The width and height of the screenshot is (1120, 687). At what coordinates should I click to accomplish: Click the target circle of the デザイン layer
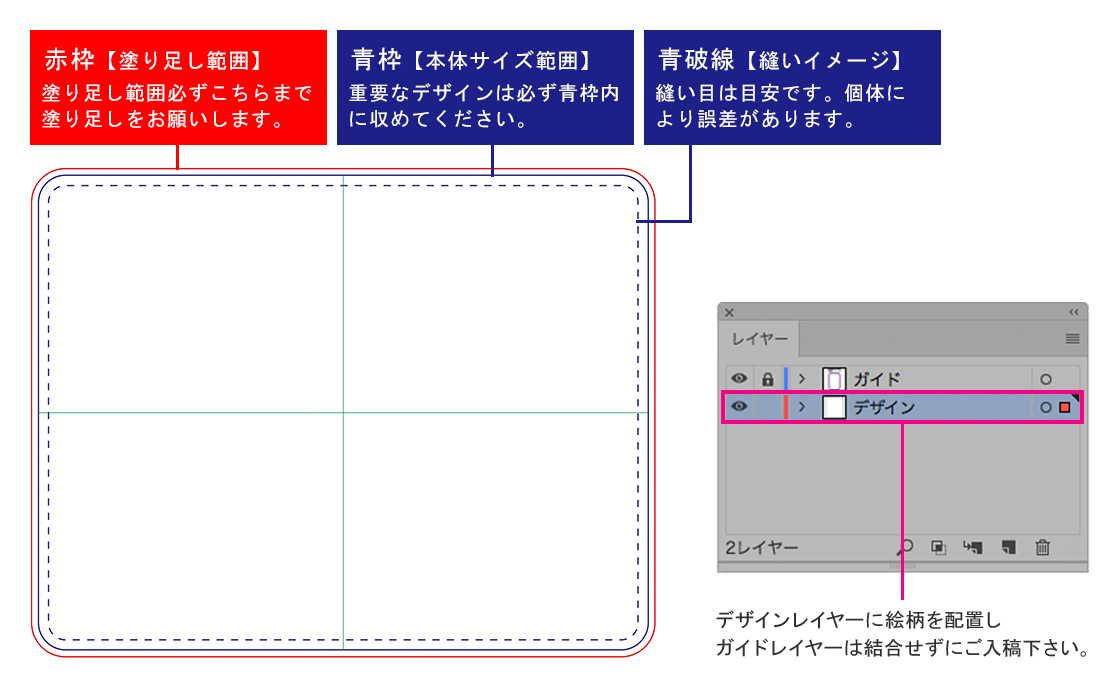click(x=1046, y=407)
